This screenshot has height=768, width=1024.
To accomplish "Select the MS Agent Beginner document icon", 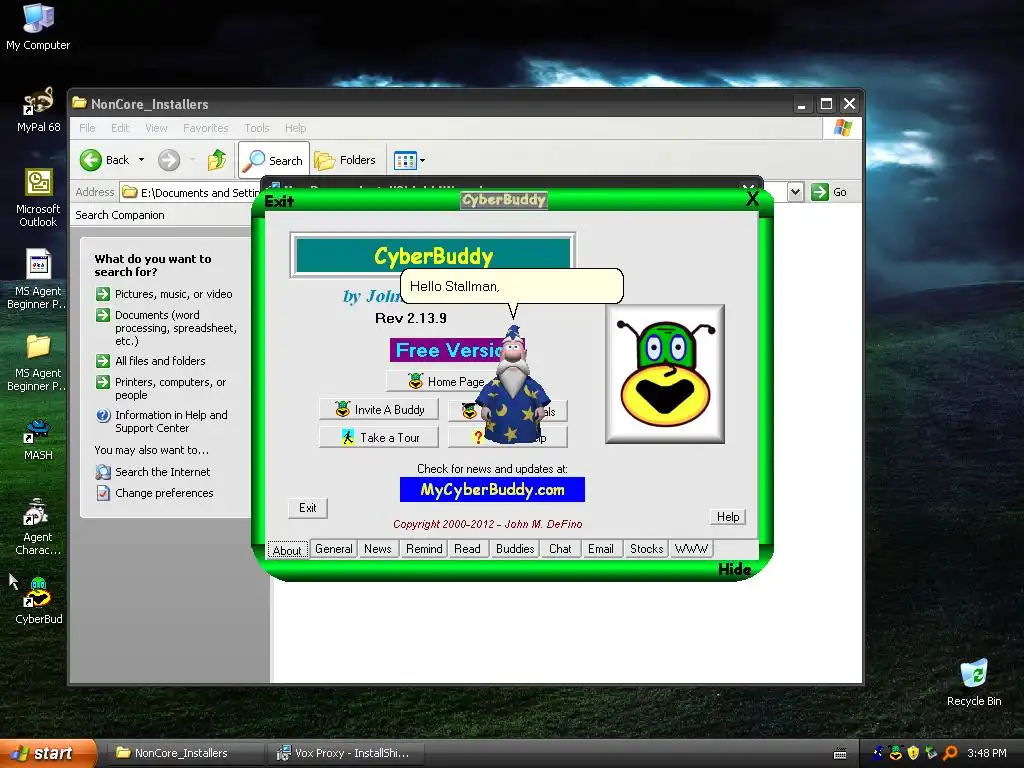I will [38, 280].
